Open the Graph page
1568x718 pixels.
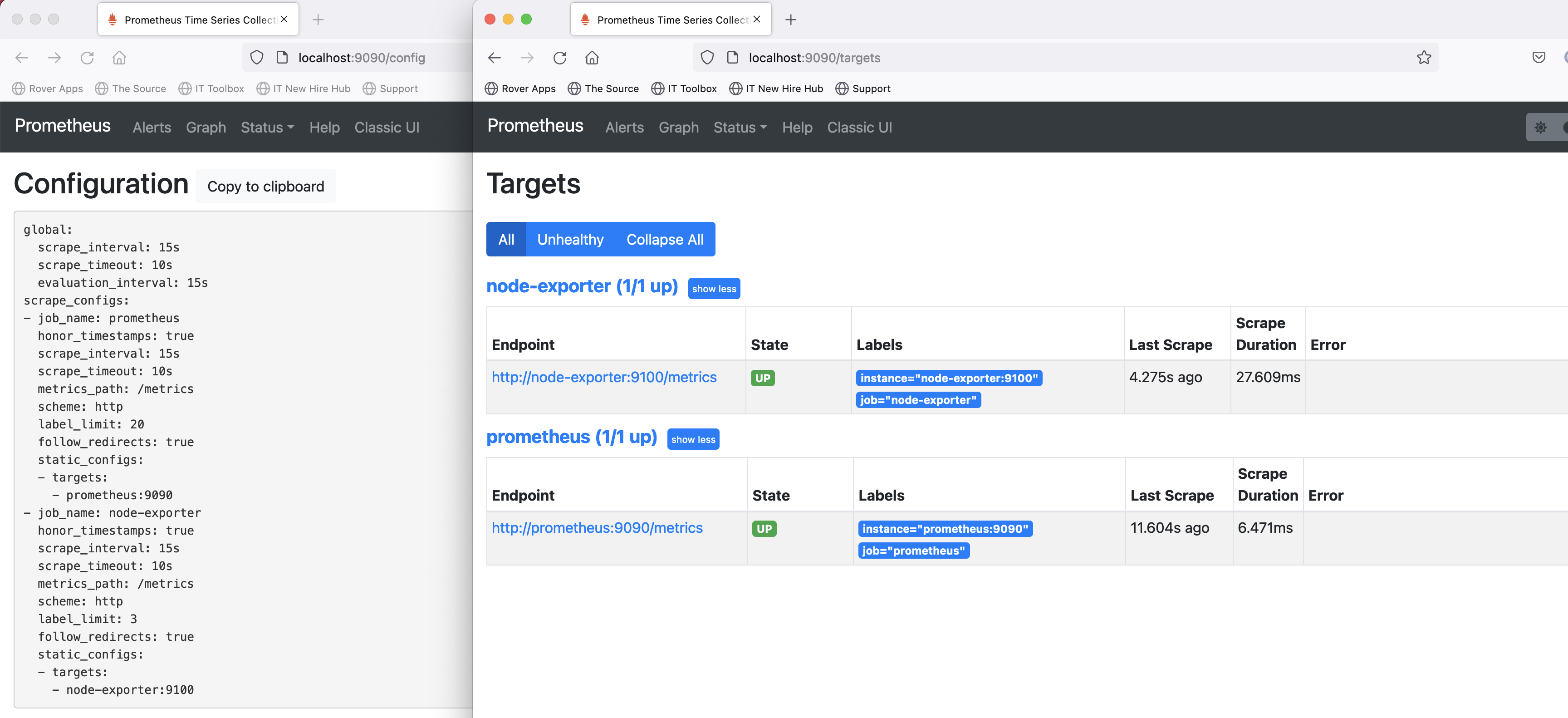[678, 127]
